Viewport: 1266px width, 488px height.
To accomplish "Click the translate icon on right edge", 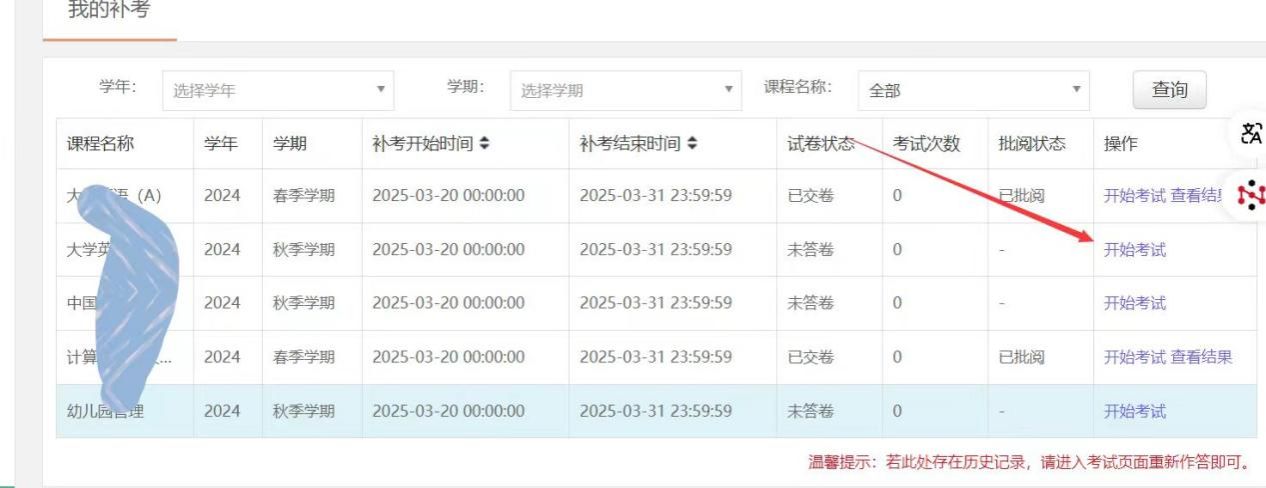I will [1251, 134].
